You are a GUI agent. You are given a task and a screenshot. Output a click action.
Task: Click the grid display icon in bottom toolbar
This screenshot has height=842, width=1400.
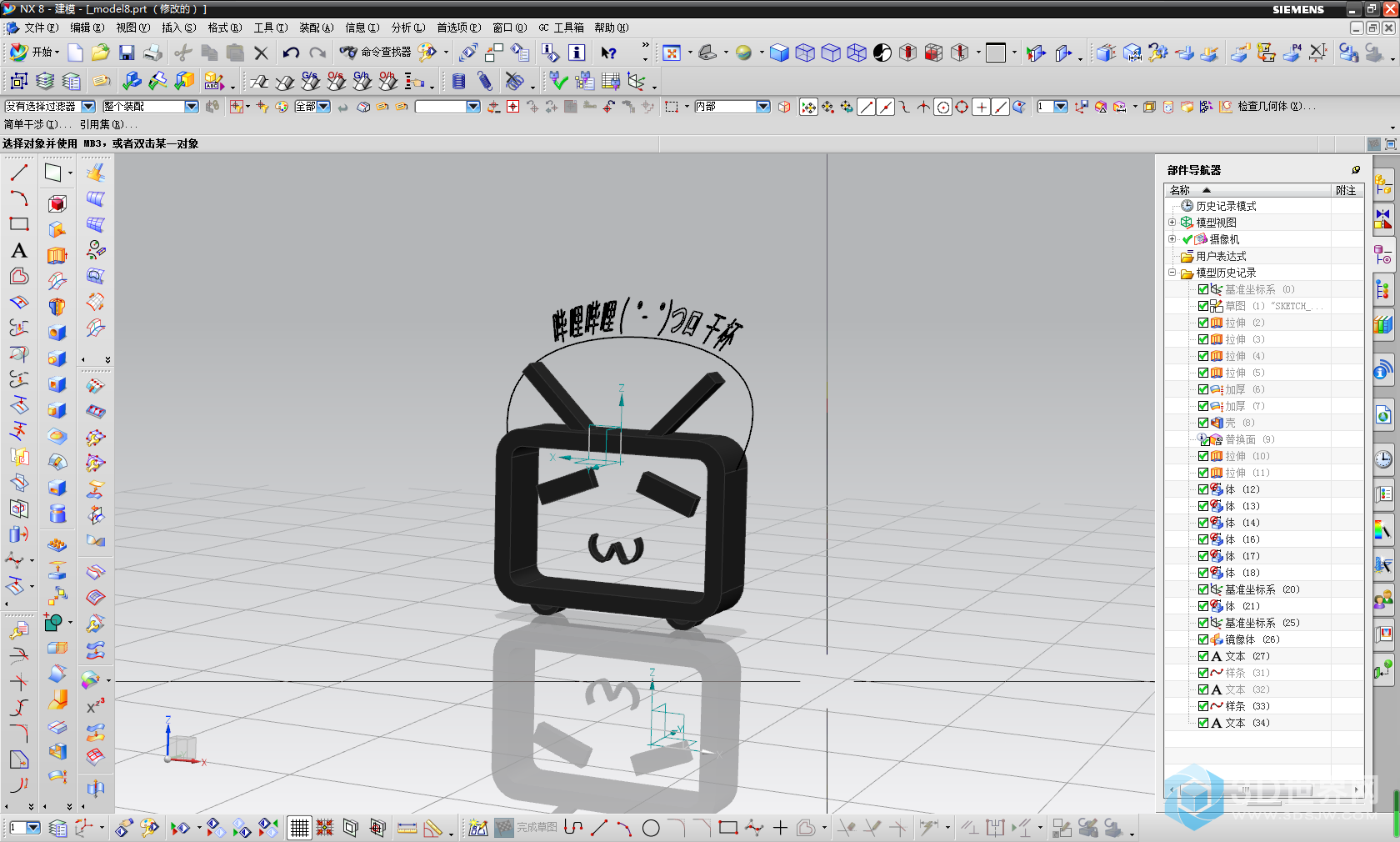pyautogui.click(x=299, y=828)
